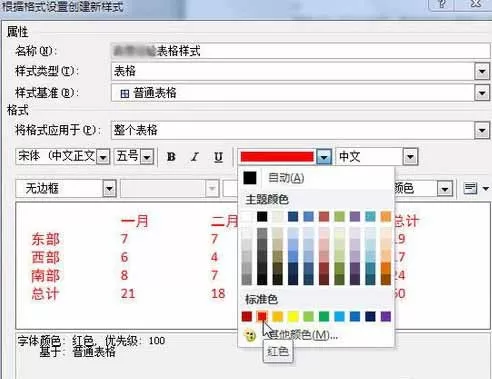Screen dimensions: 492x379
Task: Click 一月 header in preview table
Action: pyautogui.click(x=135, y=221)
